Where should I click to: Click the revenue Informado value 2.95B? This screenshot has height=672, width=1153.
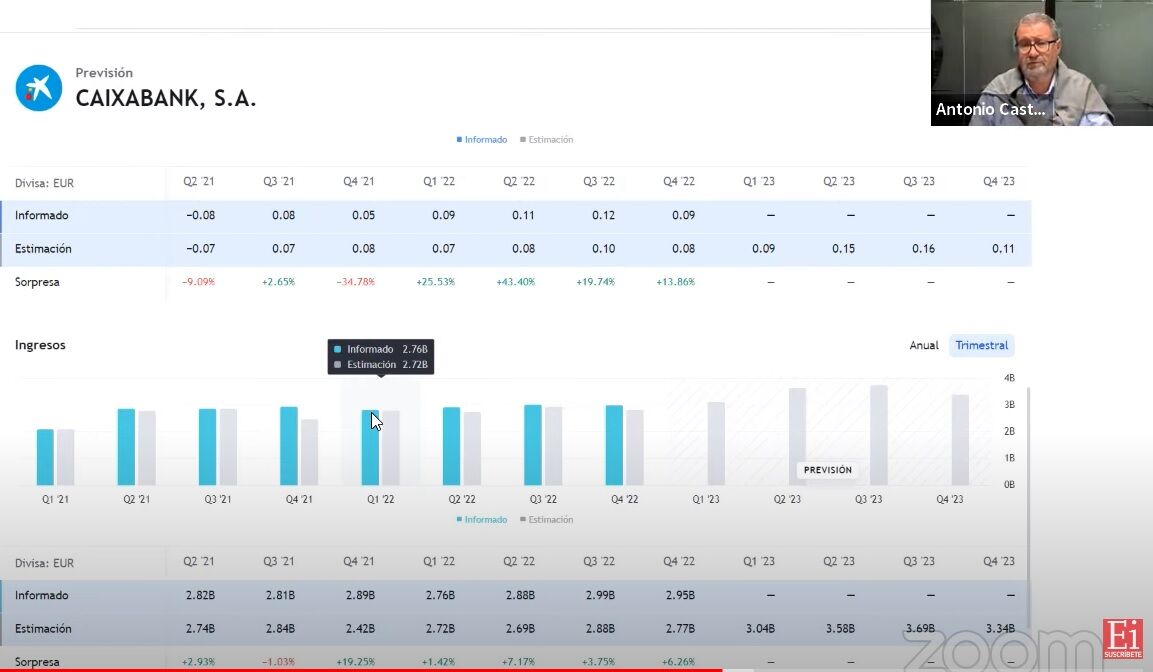coord(680,596)
